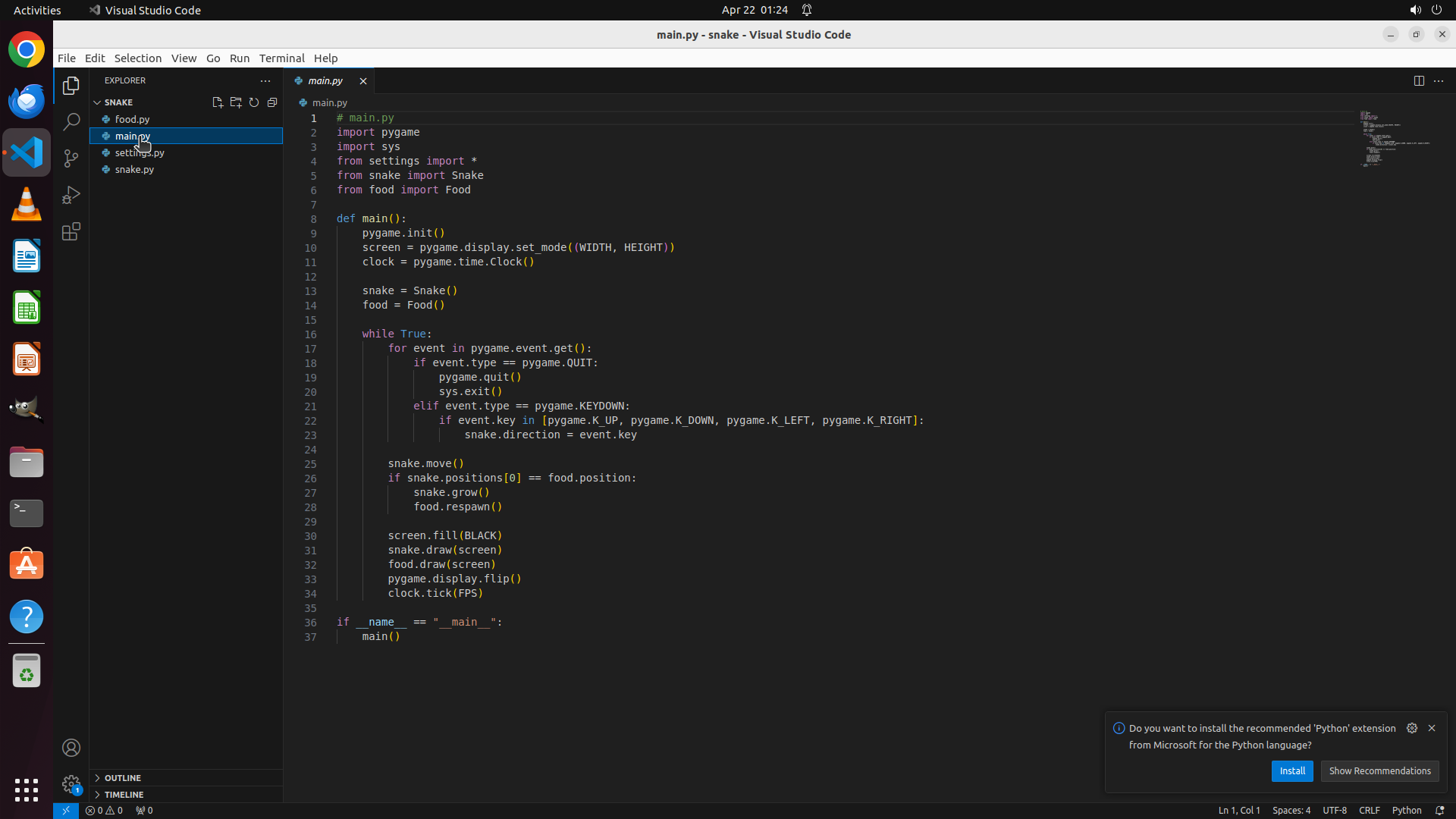
Task: Click the New Folder icon in Explorer
Action: pyautogui.click(x=236, y=102)
